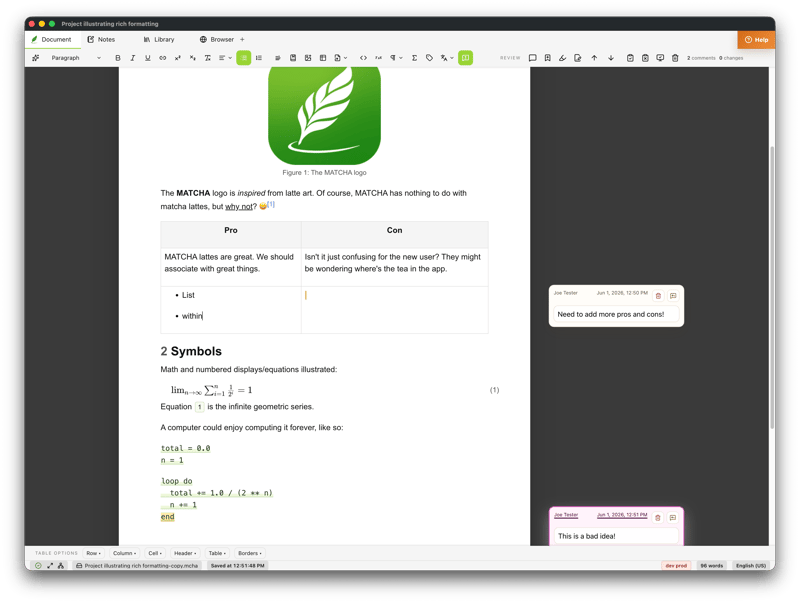Toggle the highlighted bullet list button
The width and height of the screenshot is (800, 603).
(244, 58)
